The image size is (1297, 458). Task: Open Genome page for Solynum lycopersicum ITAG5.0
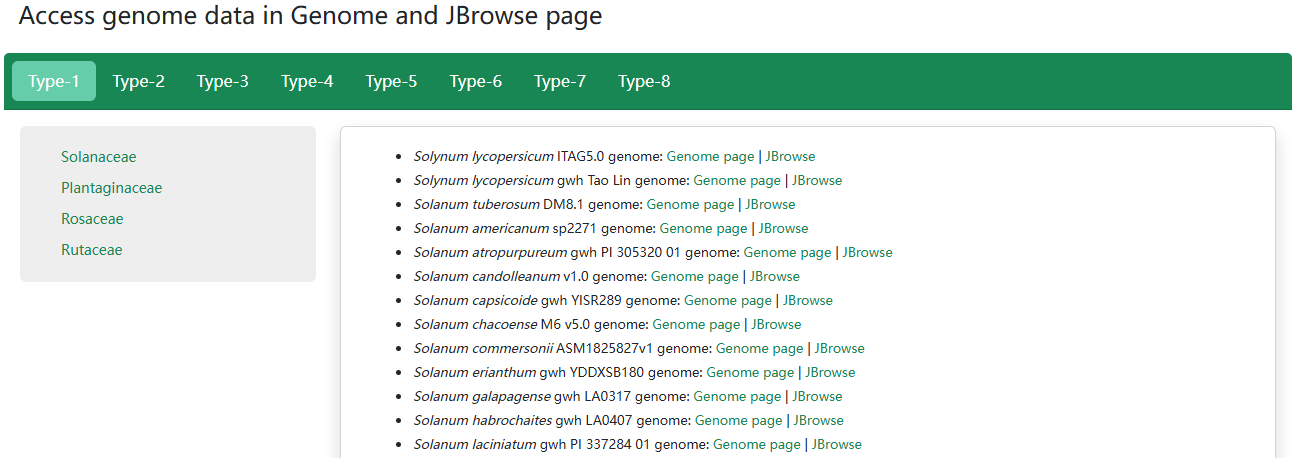point(710,156)
